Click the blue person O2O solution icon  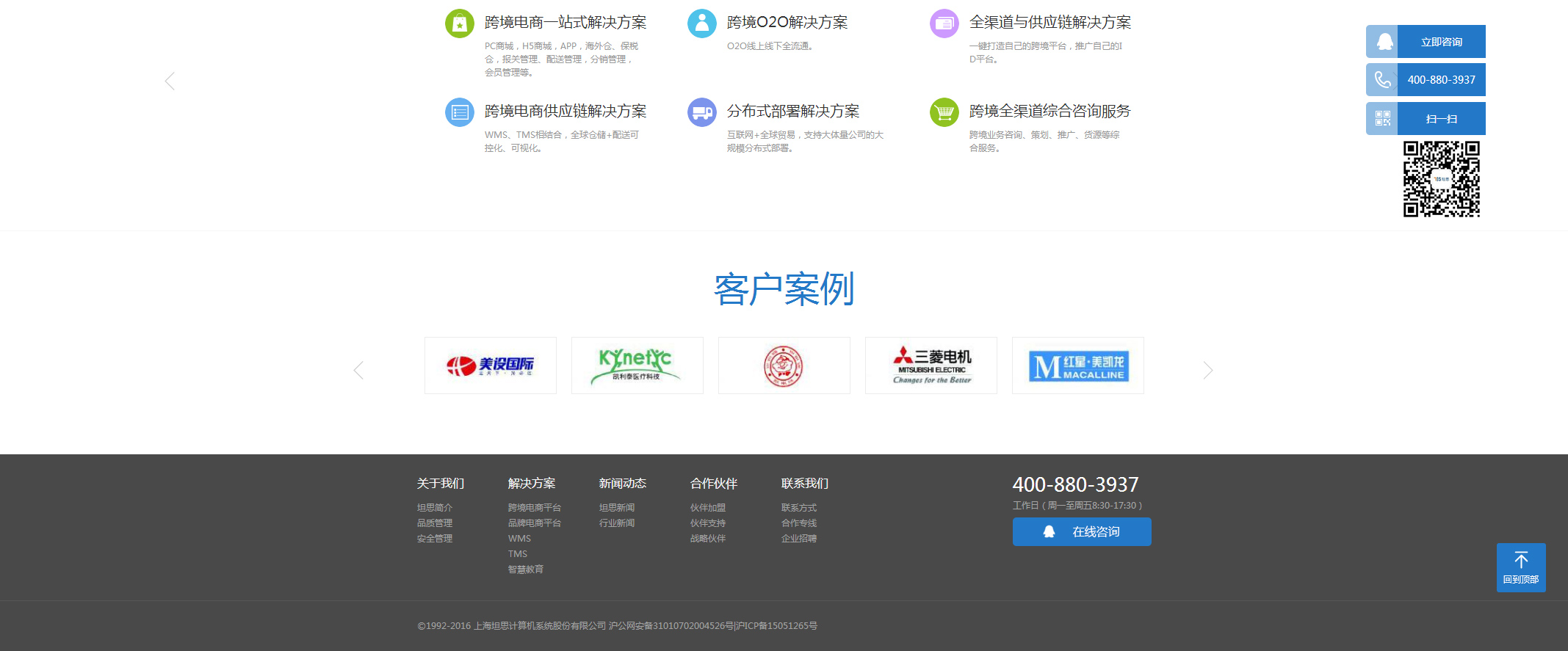(701, 23)
